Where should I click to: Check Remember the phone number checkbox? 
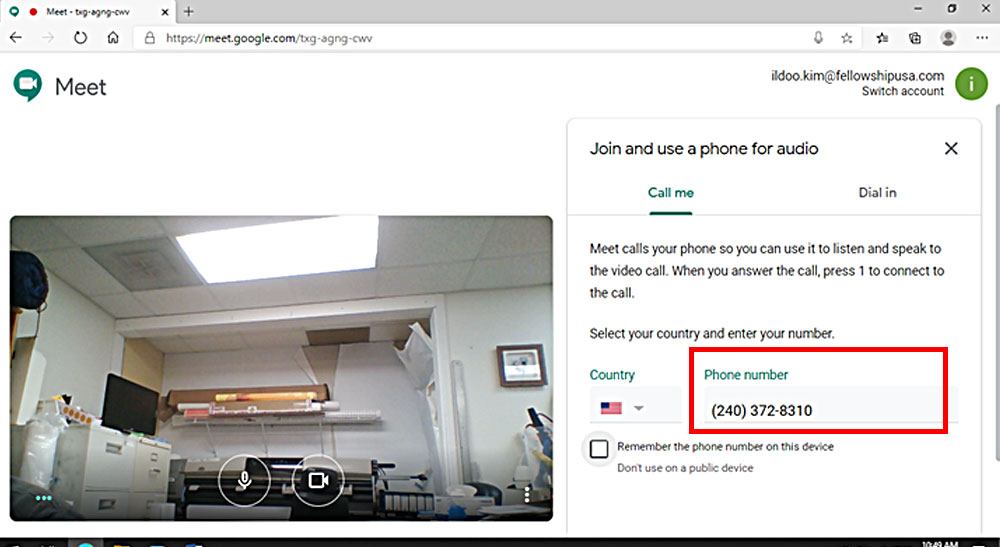coord(599,449)
